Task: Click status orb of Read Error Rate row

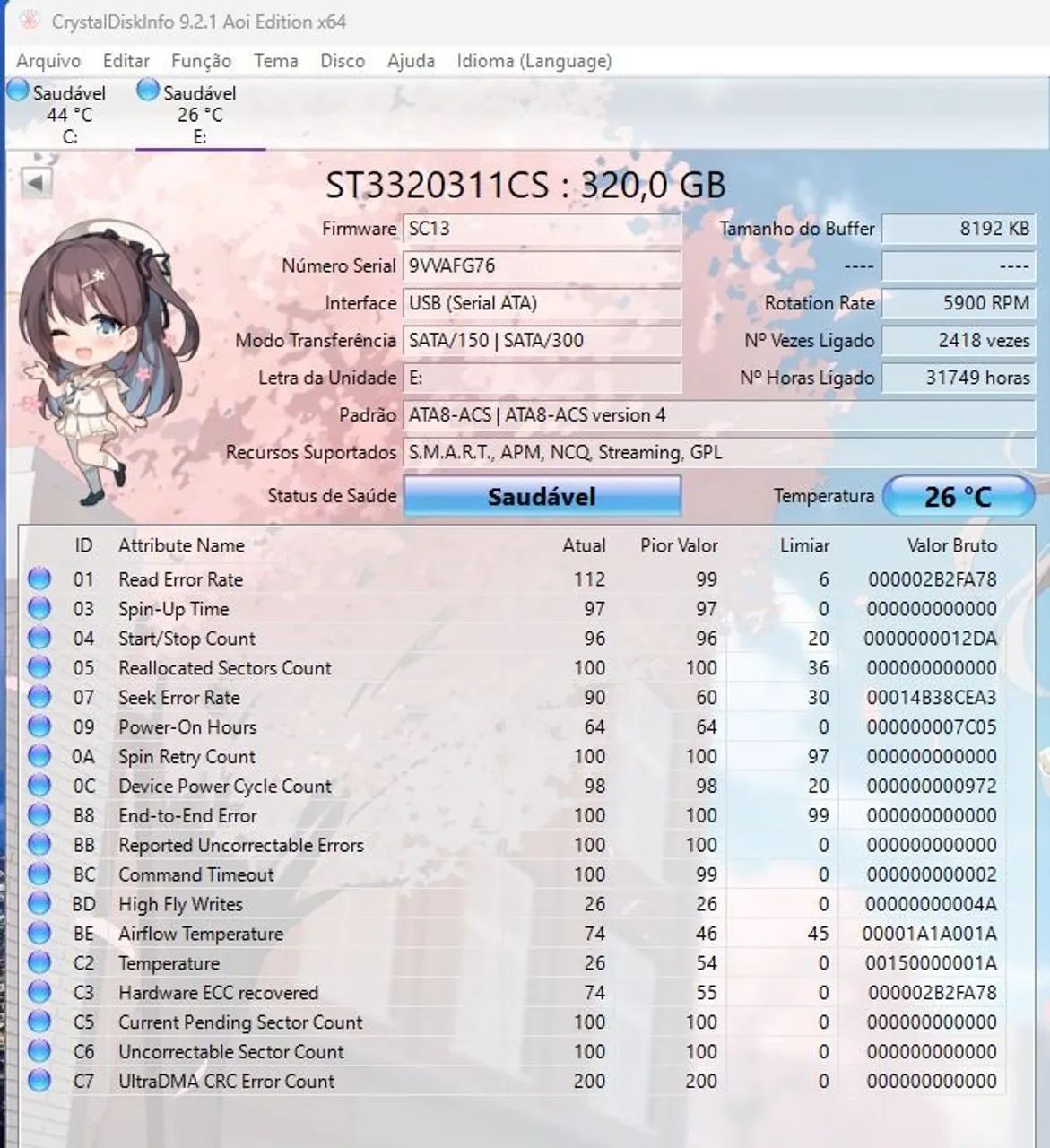Action: pyautogui.click(x=39, y=578)
